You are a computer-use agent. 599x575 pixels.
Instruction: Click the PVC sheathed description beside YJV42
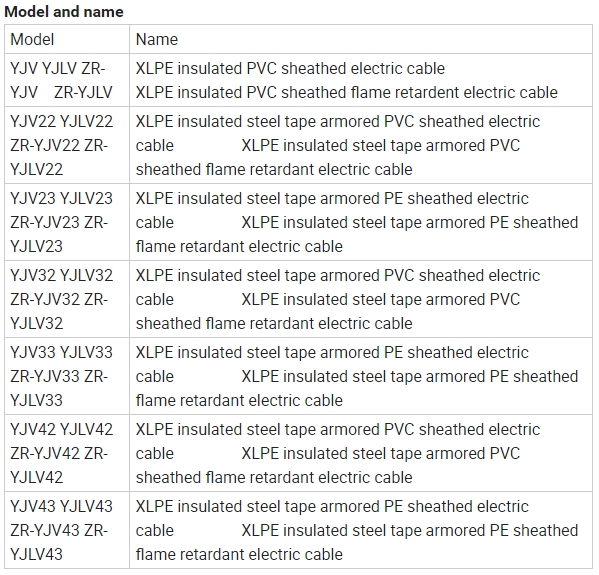[361, 453]
